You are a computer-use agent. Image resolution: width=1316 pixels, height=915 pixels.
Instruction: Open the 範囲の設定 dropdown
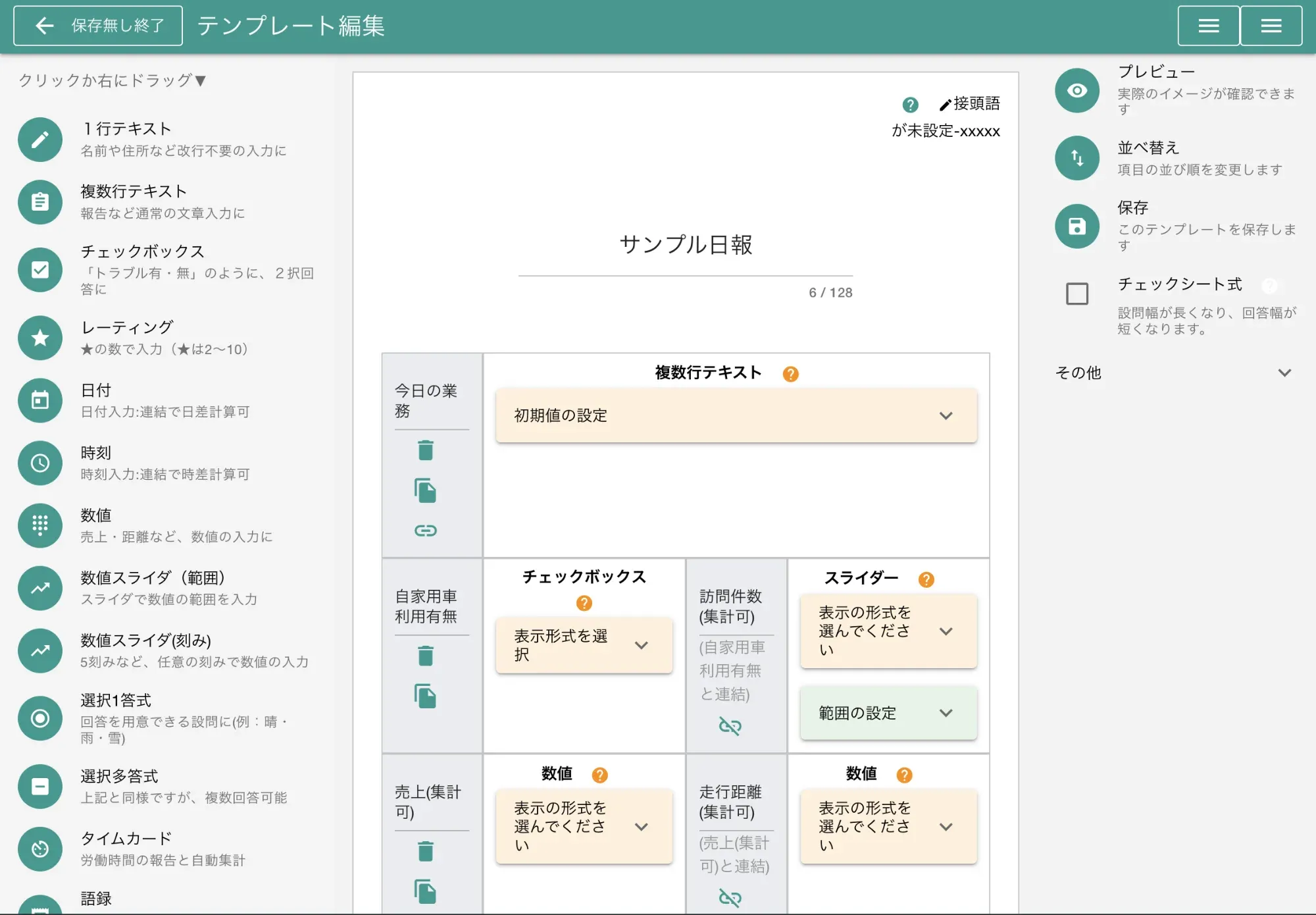[x=888, y=713]
